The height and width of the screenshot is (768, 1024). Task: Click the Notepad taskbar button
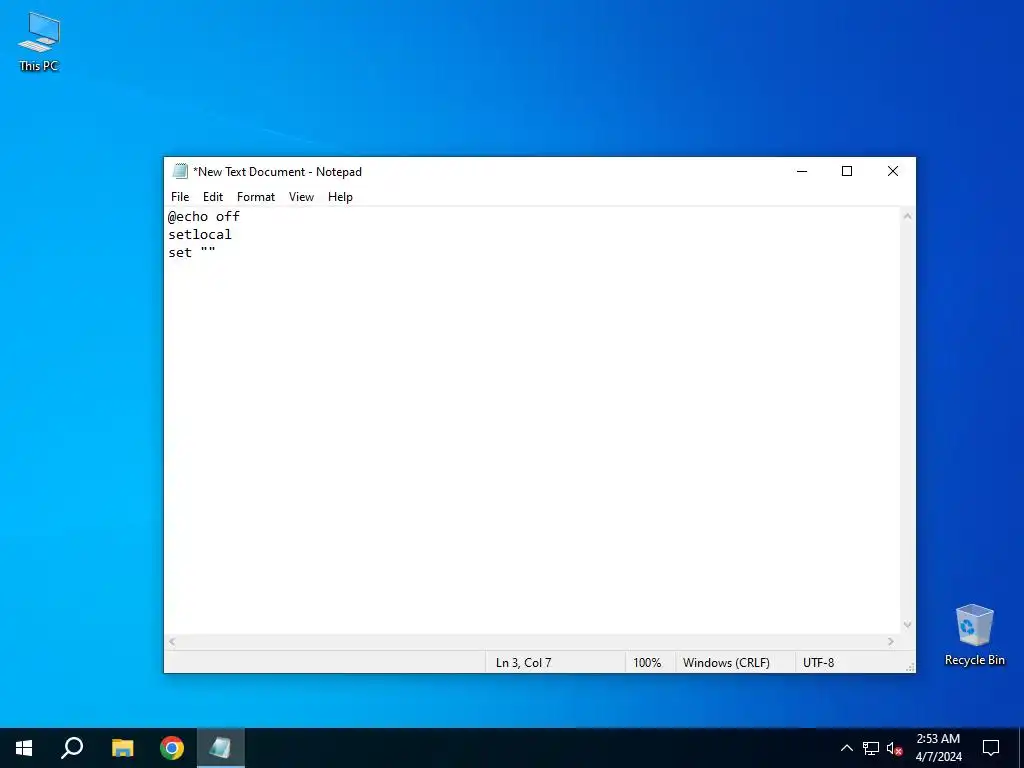221,748
